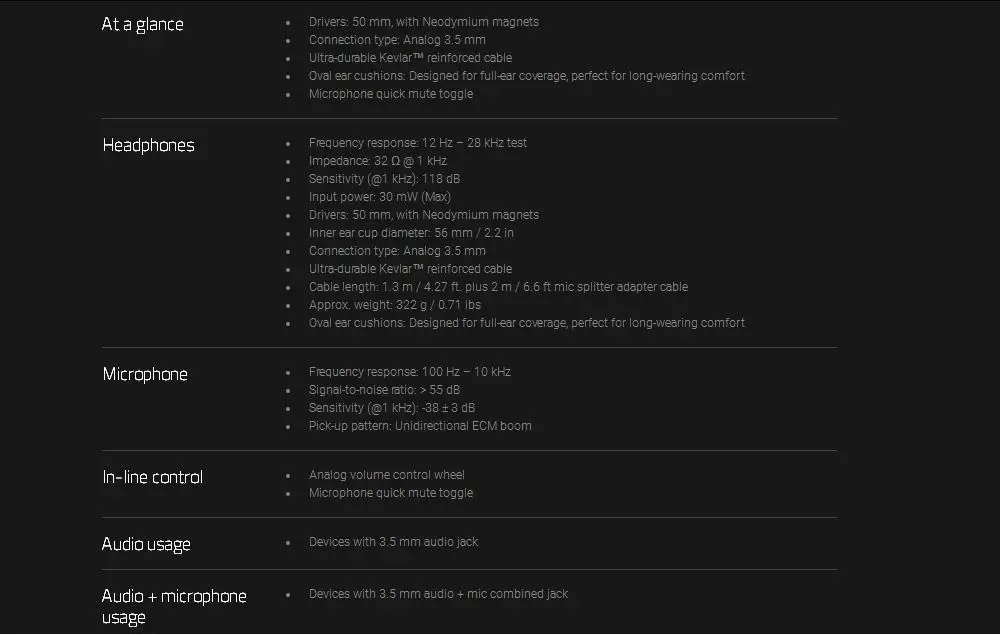This screenshot has height=635, width=1000.
Task: Click the microphone frequency response 100 Hz line
Action: pyautogui.click(x=409, y=372)
